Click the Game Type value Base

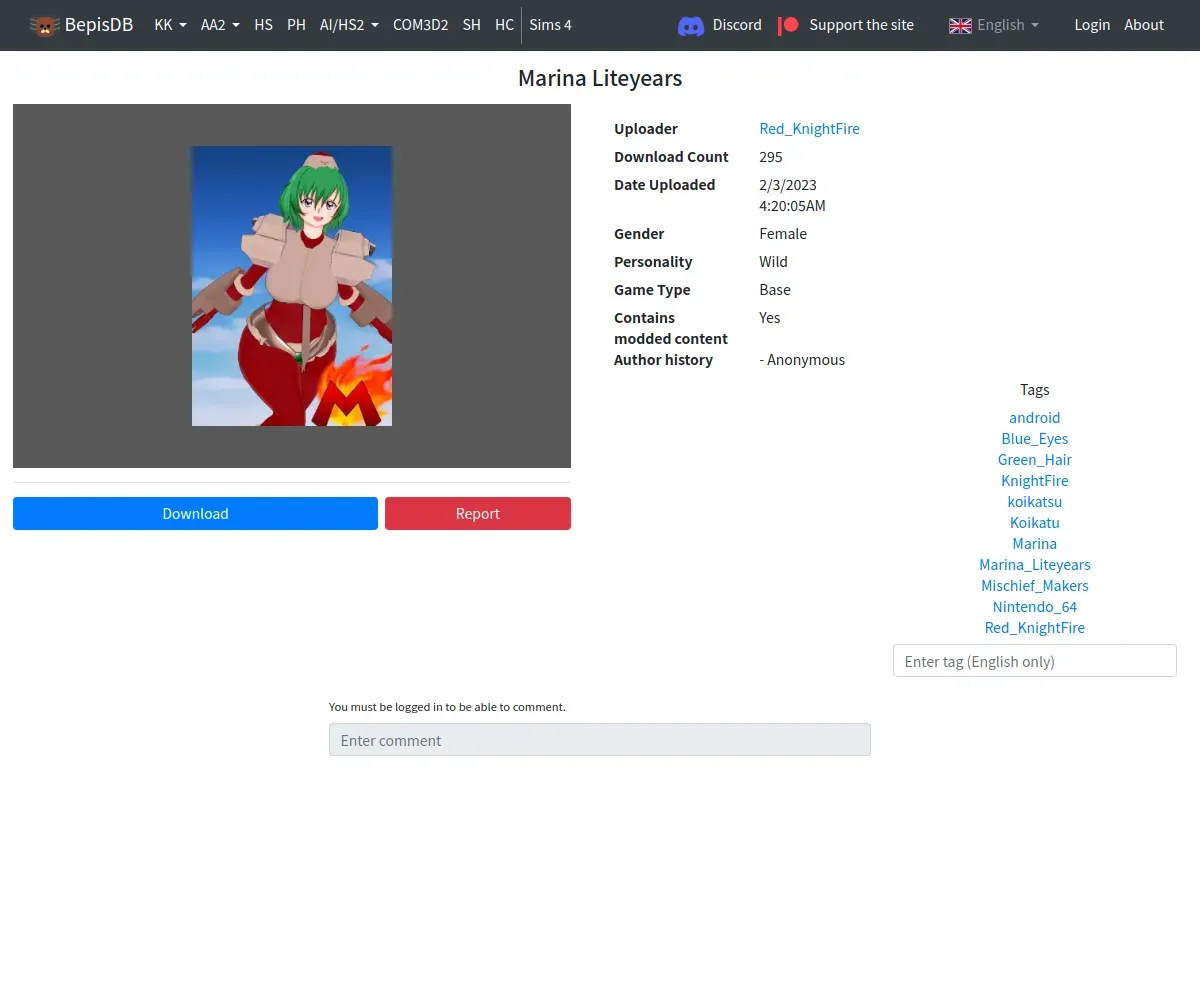[775, 290]
